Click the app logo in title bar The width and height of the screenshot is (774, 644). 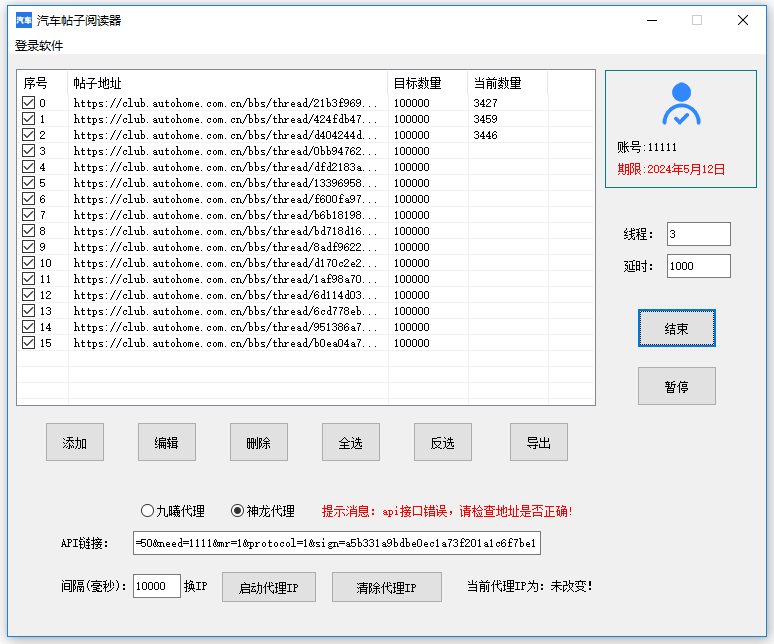[24, 20]
